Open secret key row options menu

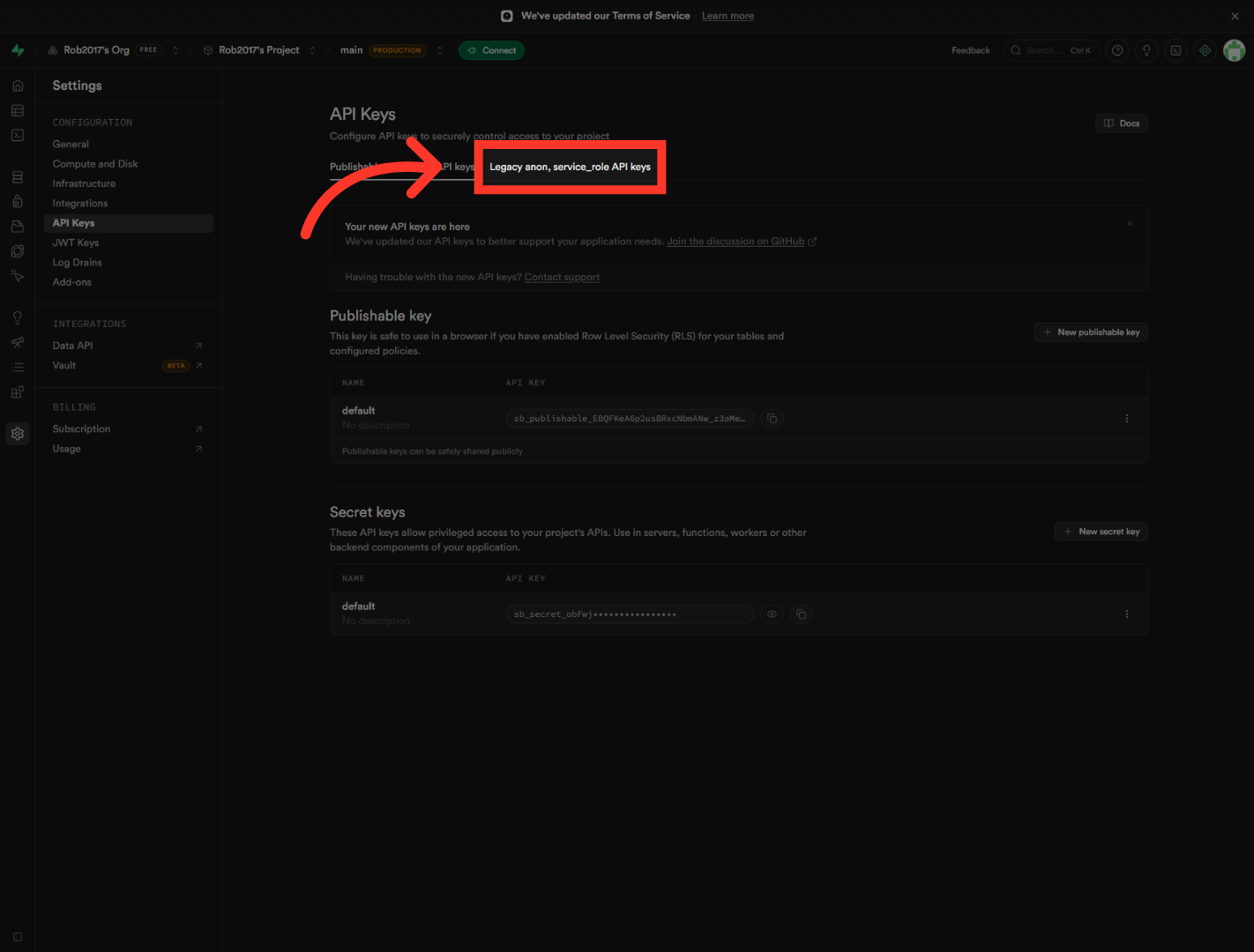click(x=1126, y=614)
